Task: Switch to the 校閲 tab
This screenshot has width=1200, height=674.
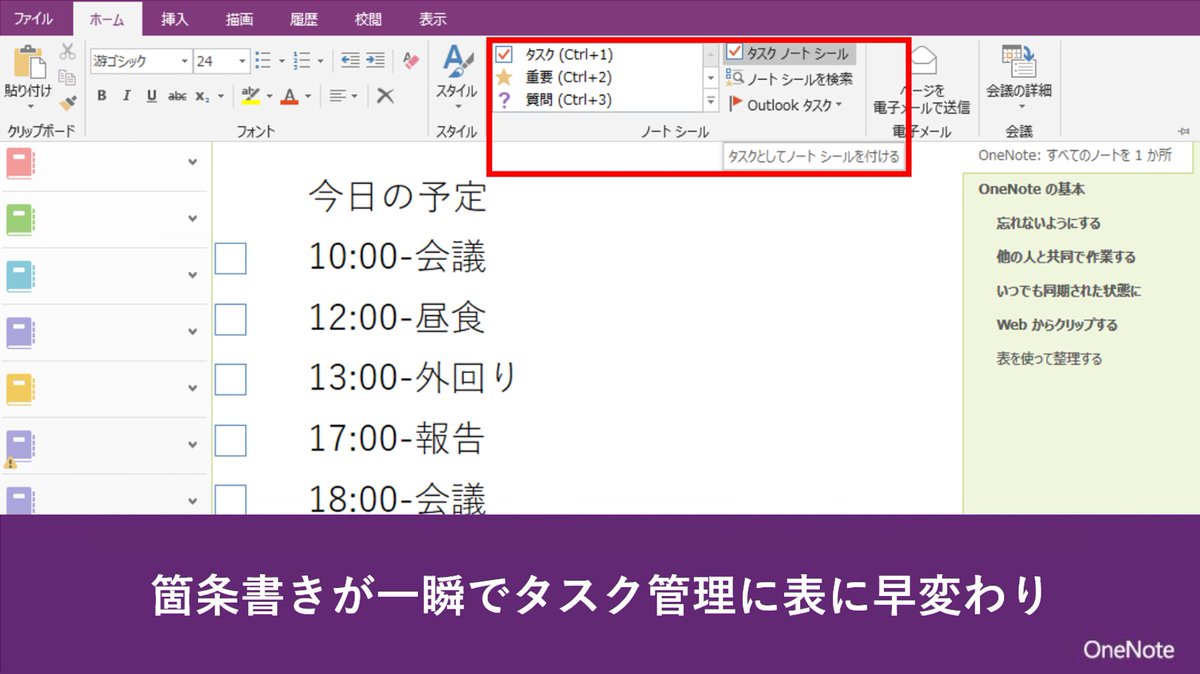Action: tap(369, 18)
